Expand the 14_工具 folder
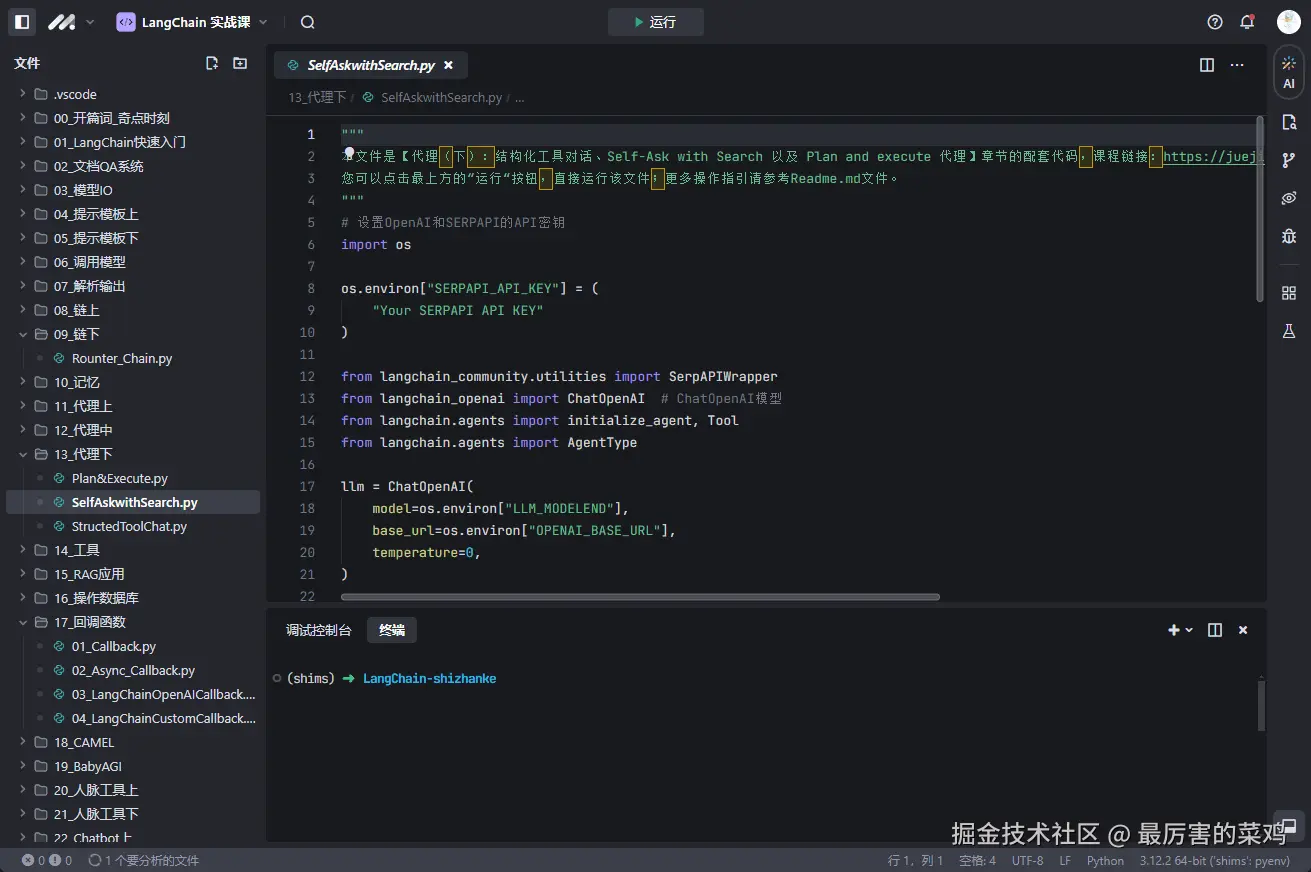Image resolution: width=1311 pixels, height=872 pixels. [x=76, y=550]
